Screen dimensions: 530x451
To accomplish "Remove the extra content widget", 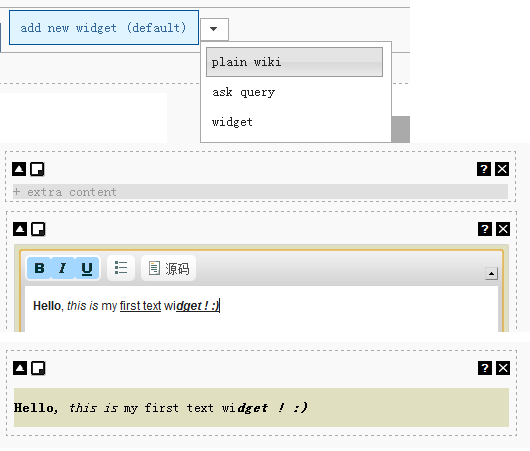I will click(502, 169).
